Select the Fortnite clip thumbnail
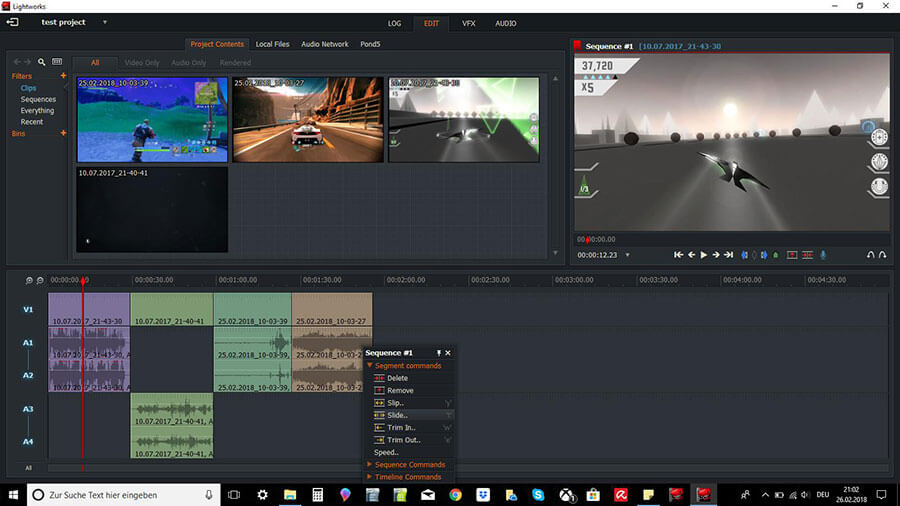This screenshot has height=506, width=900. coord(152,120)
